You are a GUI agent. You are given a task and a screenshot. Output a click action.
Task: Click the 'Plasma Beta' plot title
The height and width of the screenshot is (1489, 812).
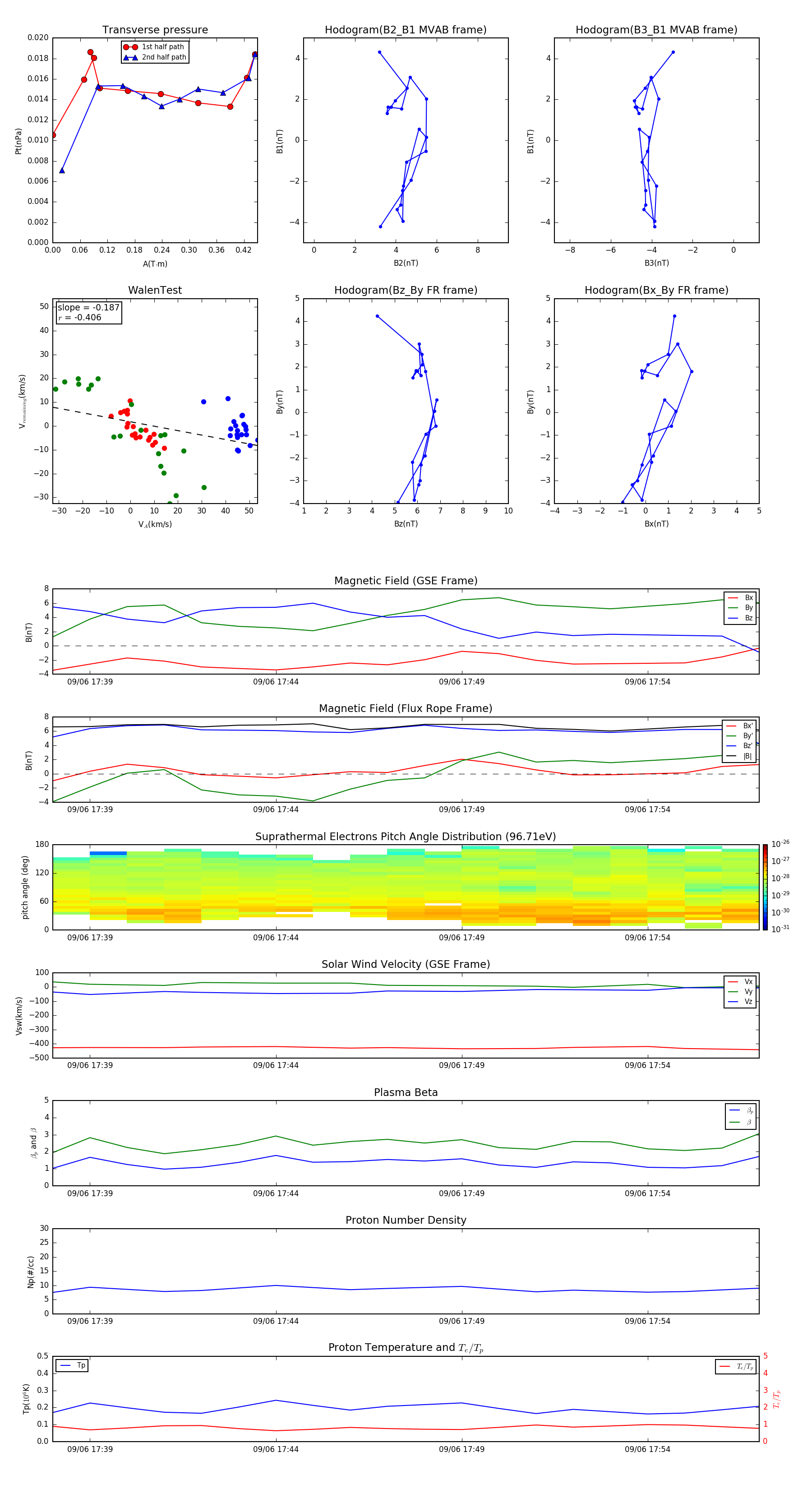pyautogui.click(x=406, y=1092)
